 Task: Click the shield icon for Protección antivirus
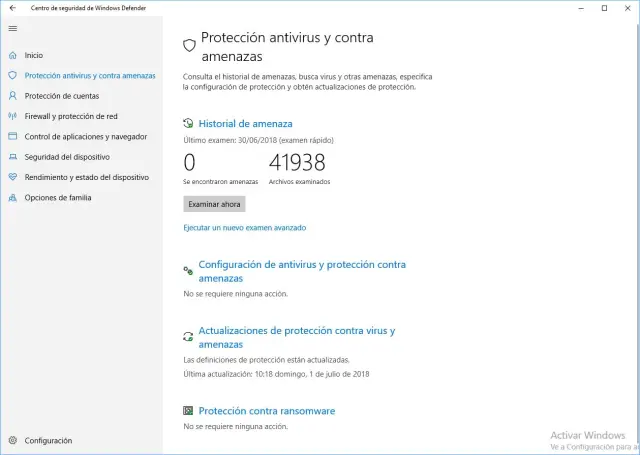click(x=12, y=76)
